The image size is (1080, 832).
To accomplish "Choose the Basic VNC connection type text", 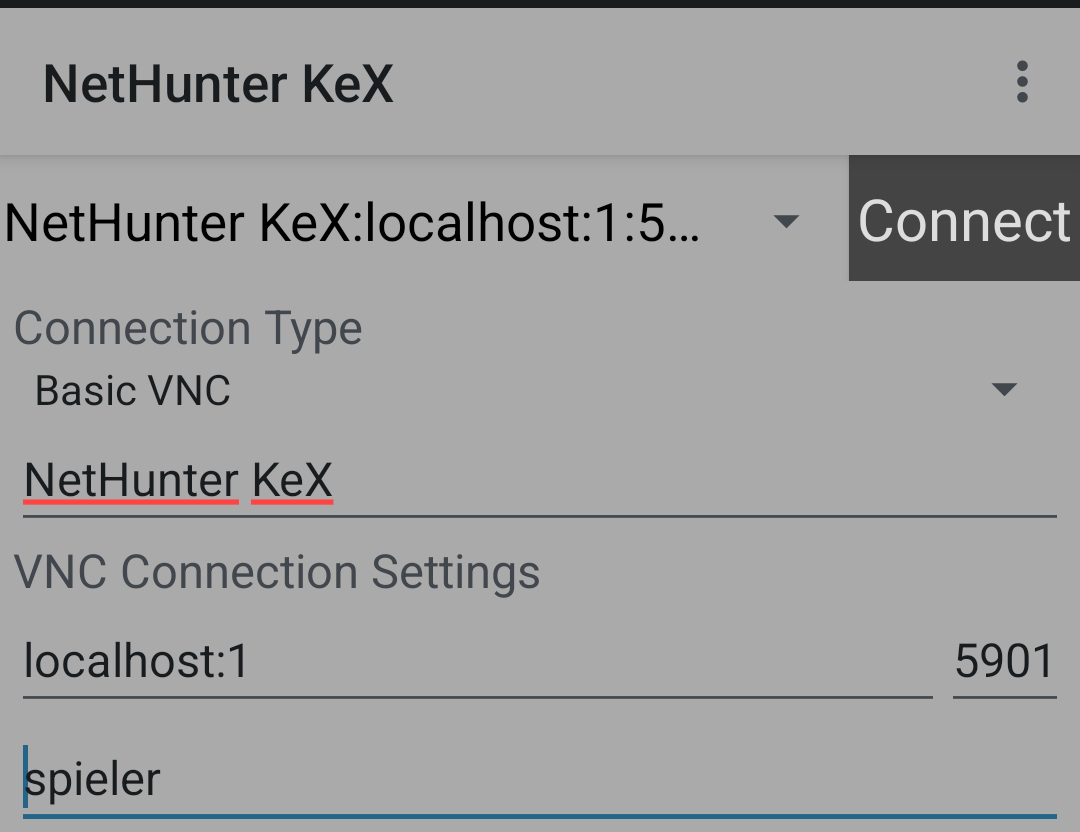I will coord(133,390).
